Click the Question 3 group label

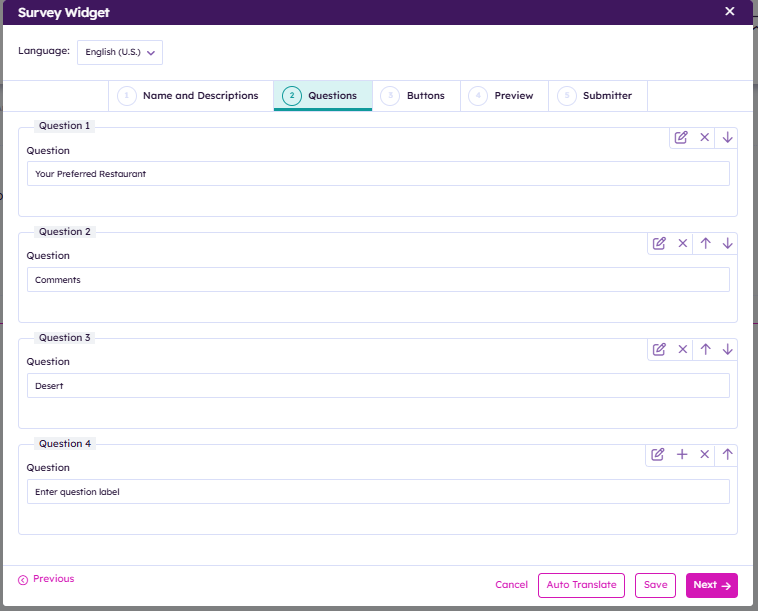click(65, 337)
